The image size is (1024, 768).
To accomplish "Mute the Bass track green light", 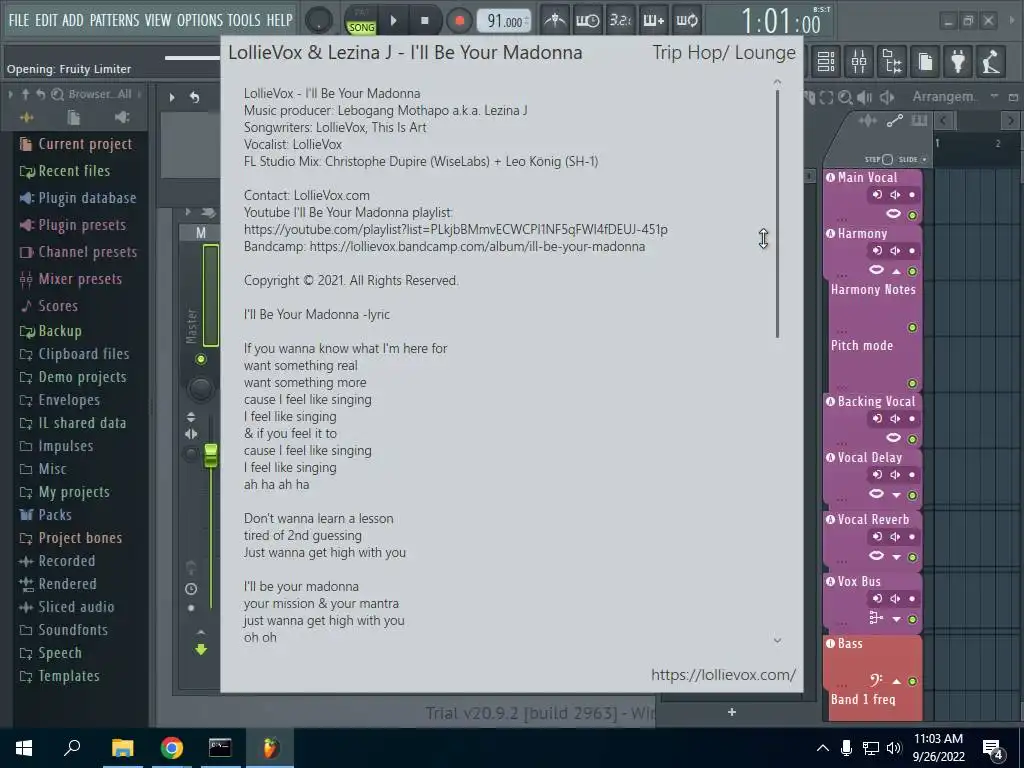I will [x=912, y=681].
